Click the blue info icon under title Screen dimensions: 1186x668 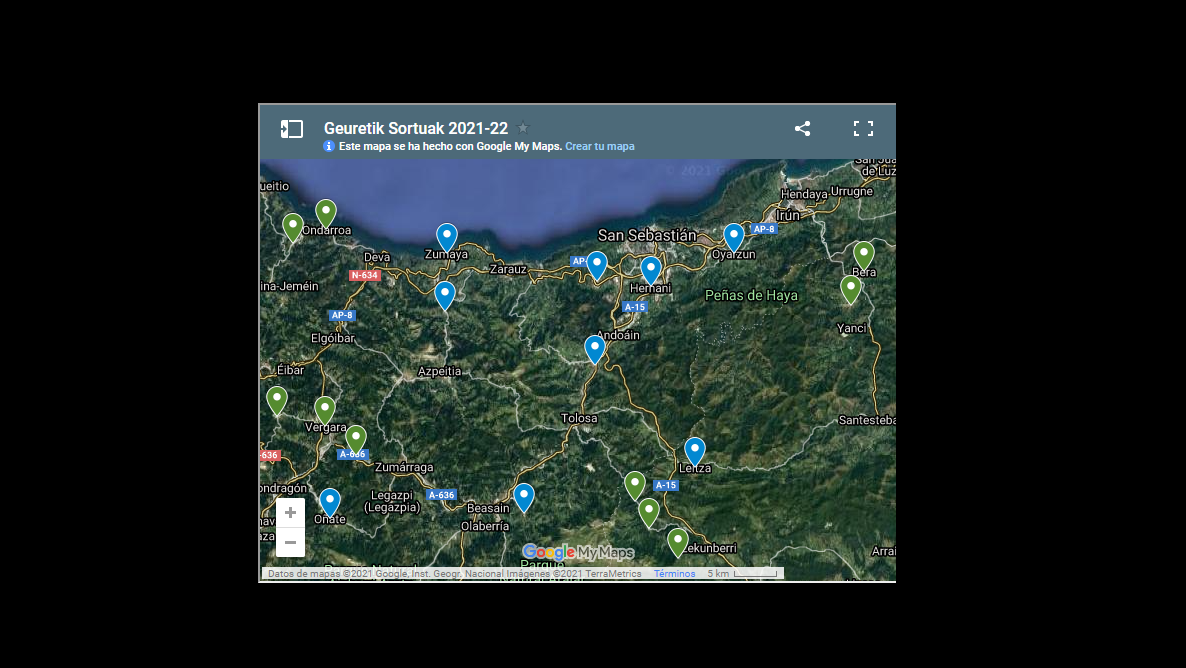(x=329, y=147)
